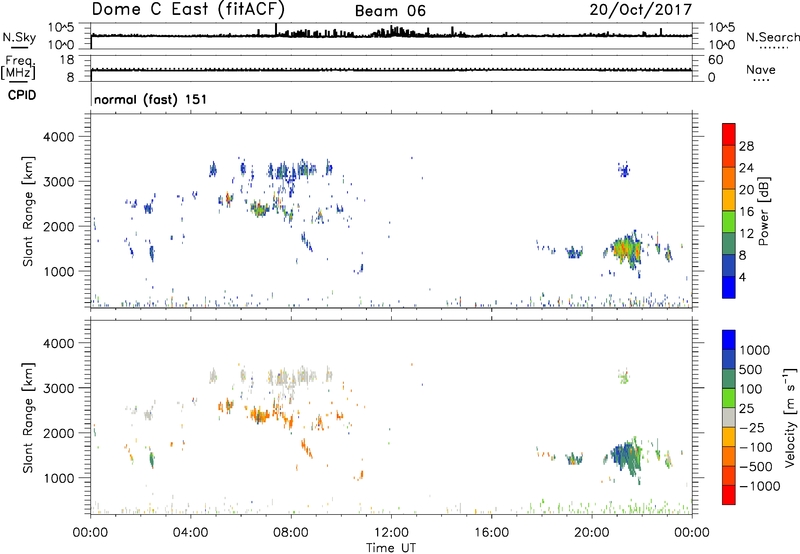Viewport: 800px width, 554px height.
Task: Click the "08:00" time tick label
Action: pyautogui.click(x=291, y=533)
